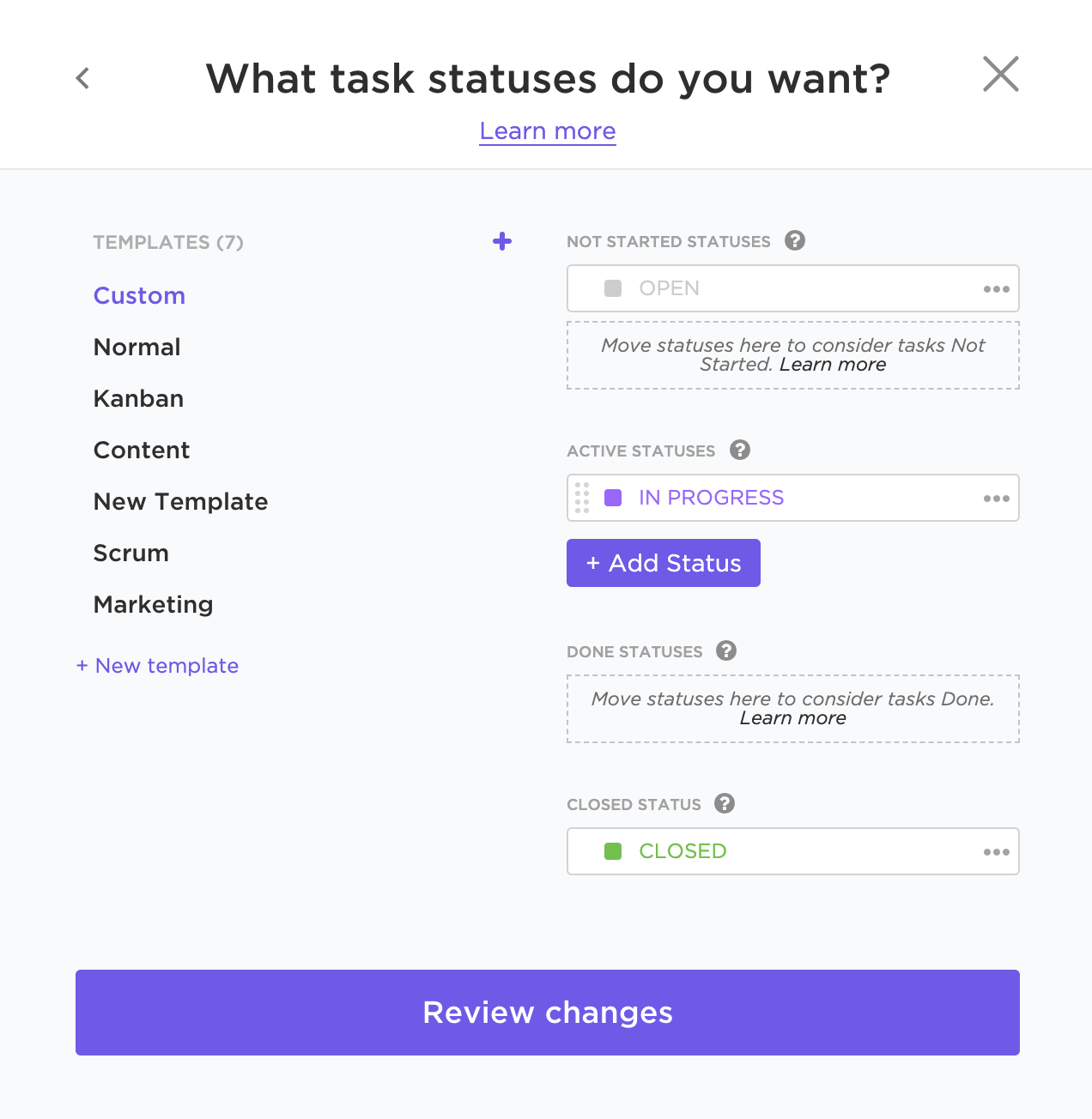Open the Learn more link under the title
The image size is (1092, 1119).
pyautogui.click(x=548, y=131)
